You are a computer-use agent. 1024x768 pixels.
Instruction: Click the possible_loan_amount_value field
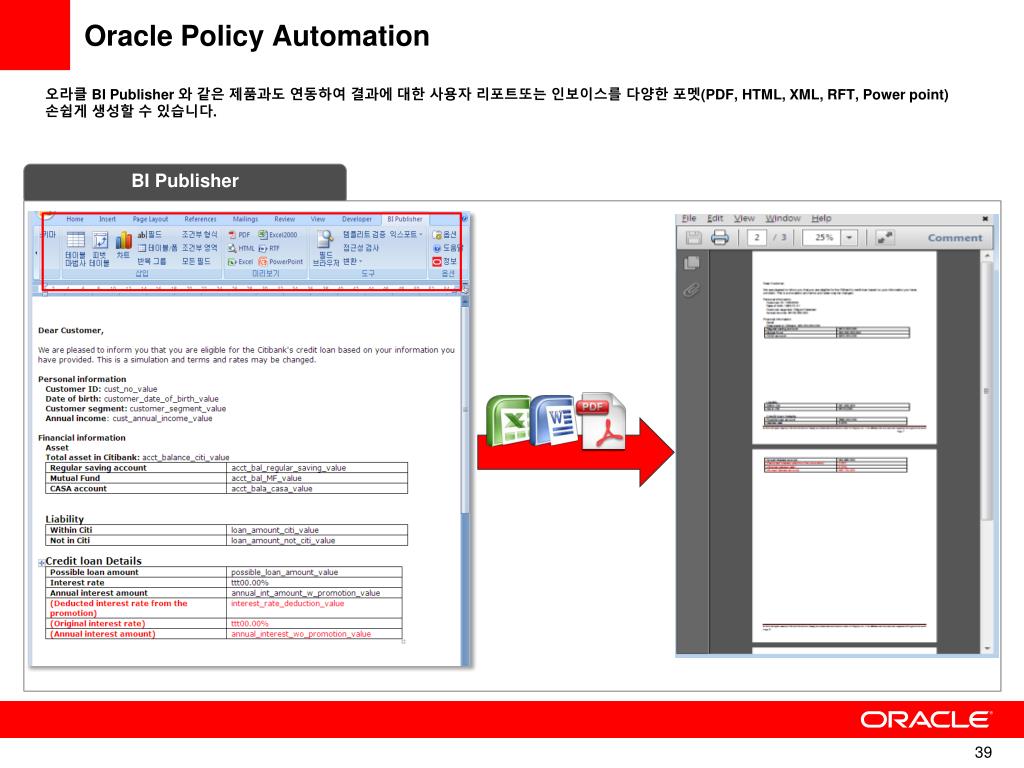coord(285,572)
